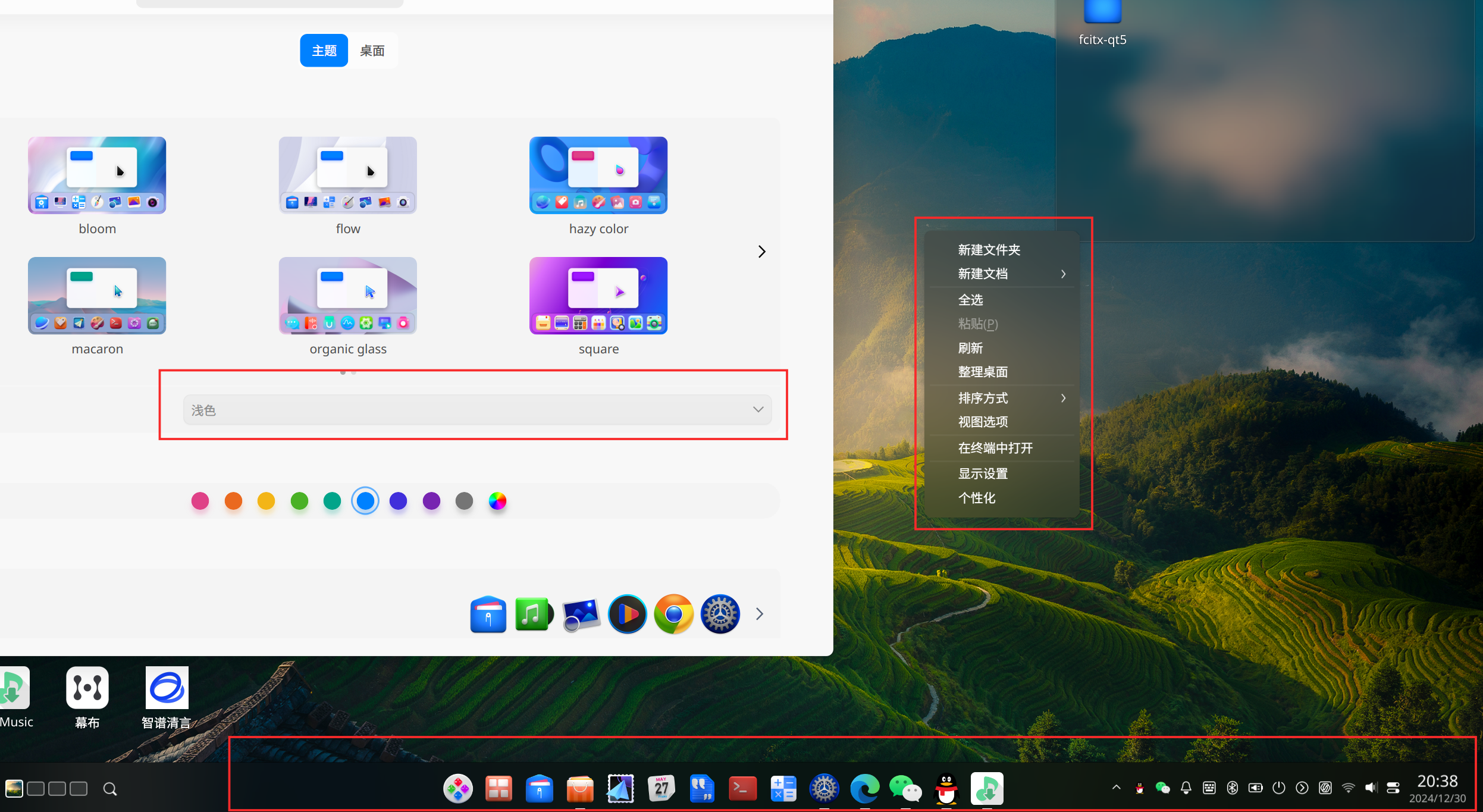This screenshot has height=812, width=1483.
Task: Select the flow theme thumbnail
Action: coord(347,175)
